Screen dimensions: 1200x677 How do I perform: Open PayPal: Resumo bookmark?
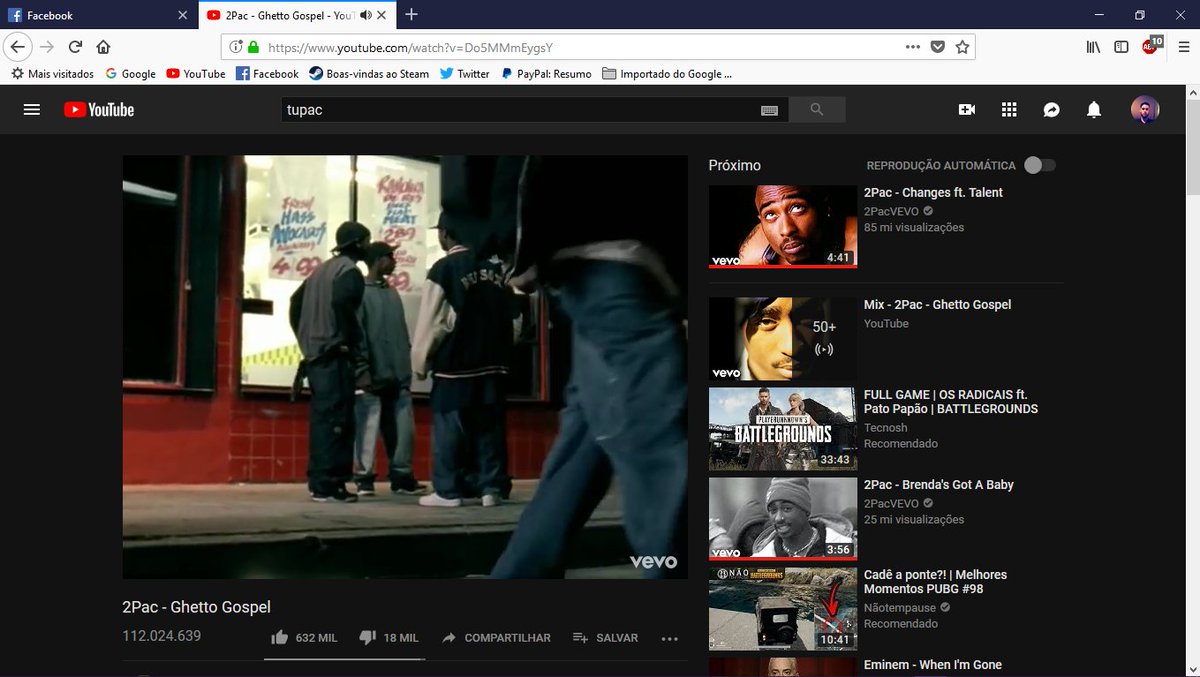[546, 74]
